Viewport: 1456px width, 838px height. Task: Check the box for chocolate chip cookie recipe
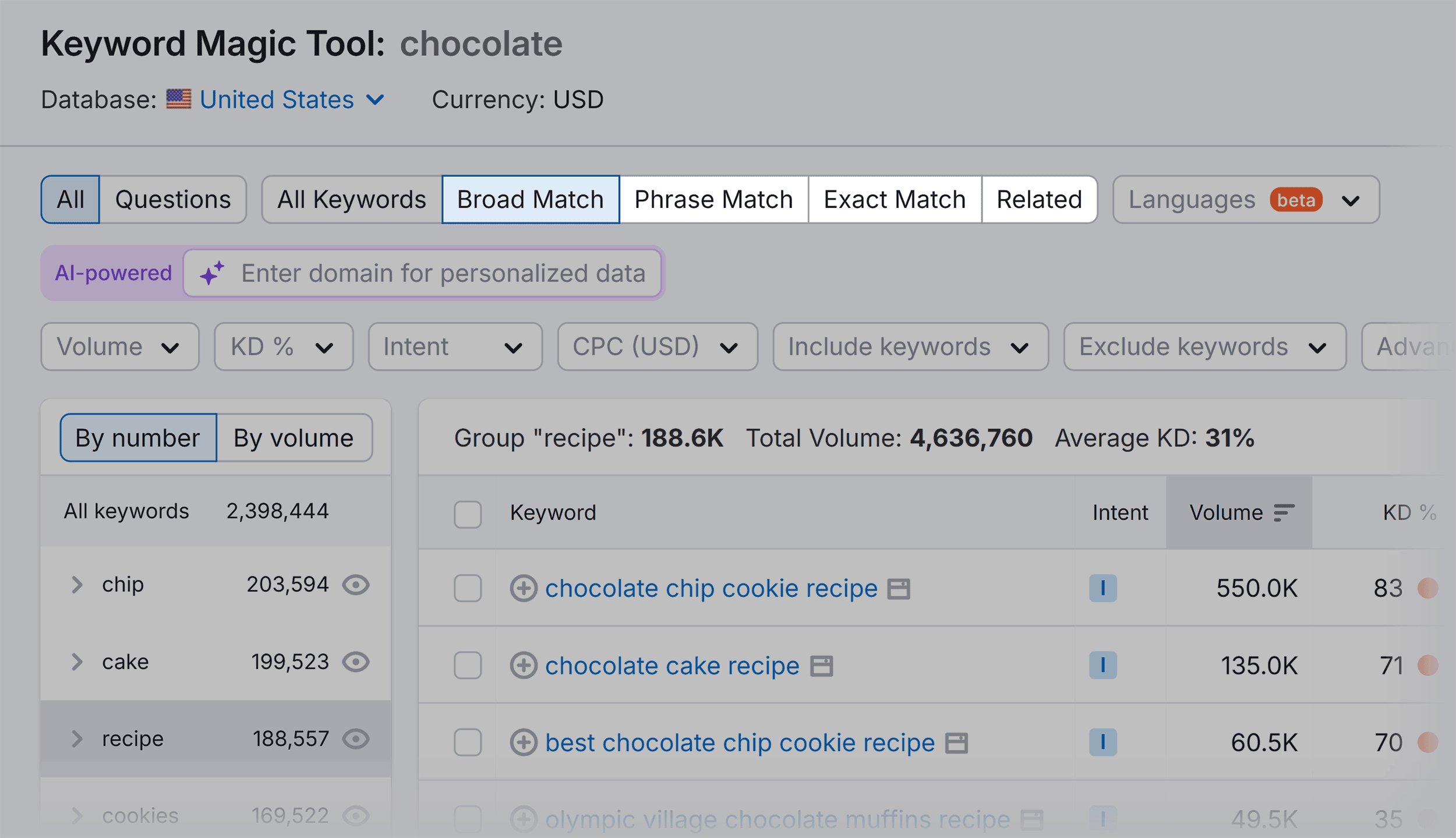click(468, 588)
